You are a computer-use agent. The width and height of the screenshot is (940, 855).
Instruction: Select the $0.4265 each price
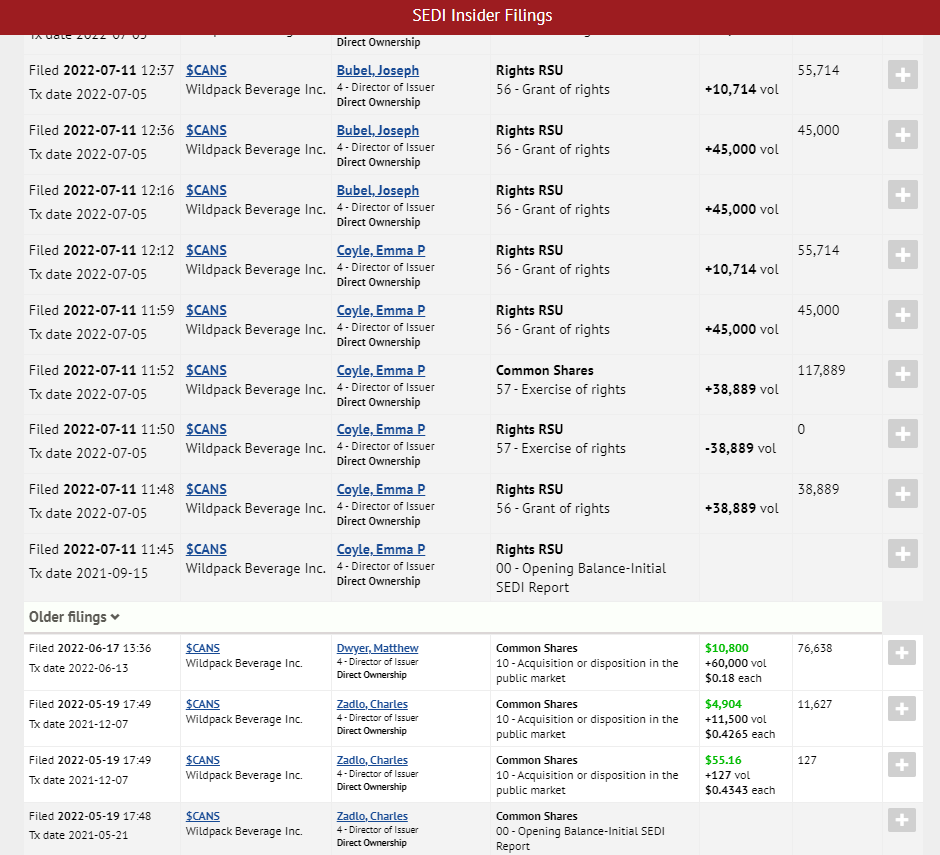coord(740,734)
